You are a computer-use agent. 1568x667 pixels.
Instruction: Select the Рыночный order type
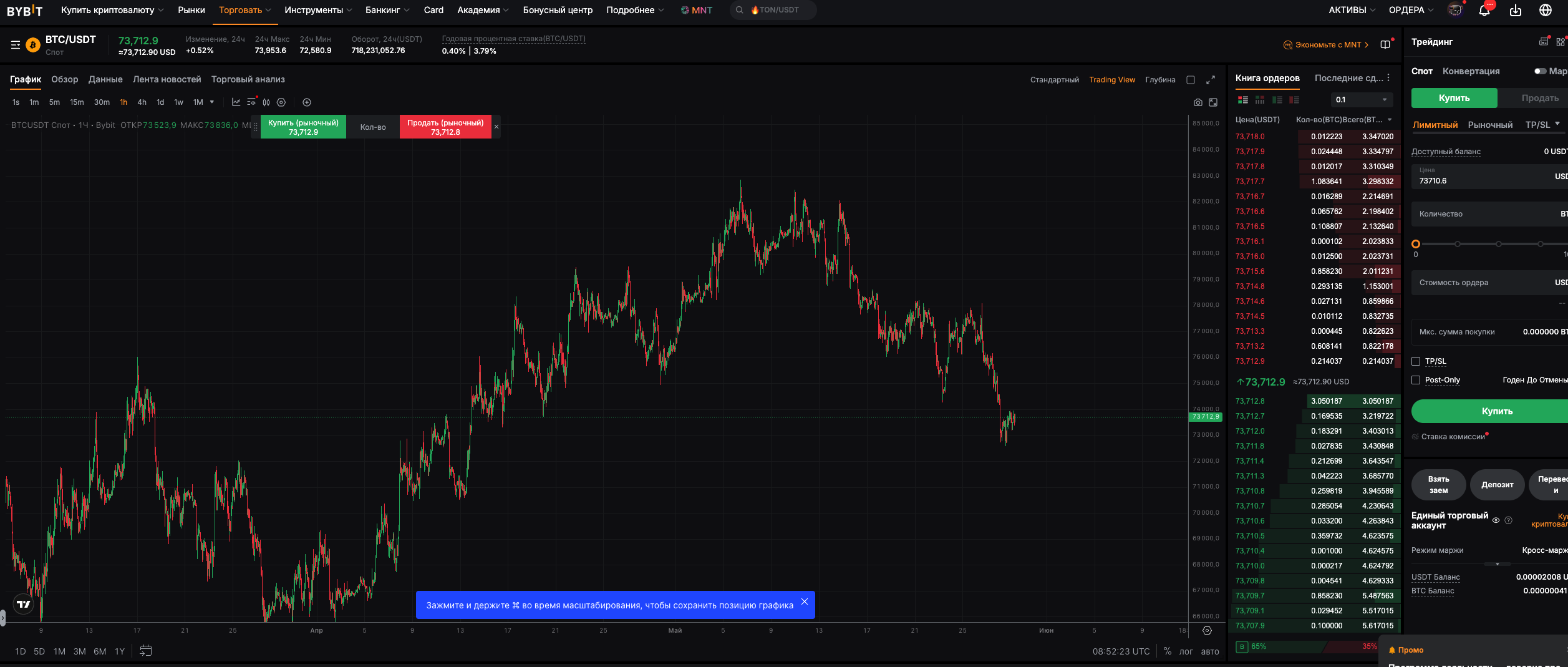point(1491,125)
